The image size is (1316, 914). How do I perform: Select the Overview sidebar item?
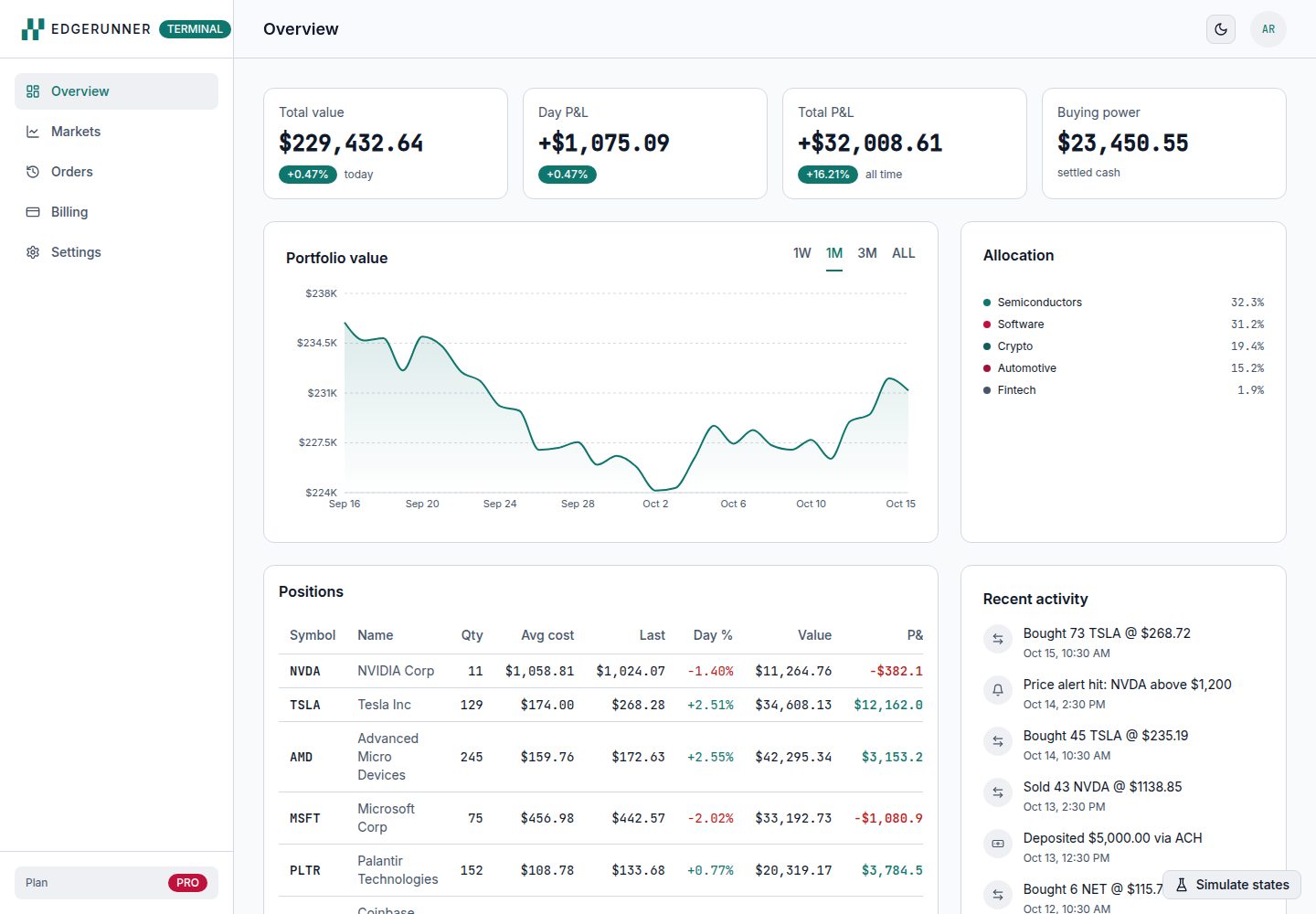click(x=116, y=91)
